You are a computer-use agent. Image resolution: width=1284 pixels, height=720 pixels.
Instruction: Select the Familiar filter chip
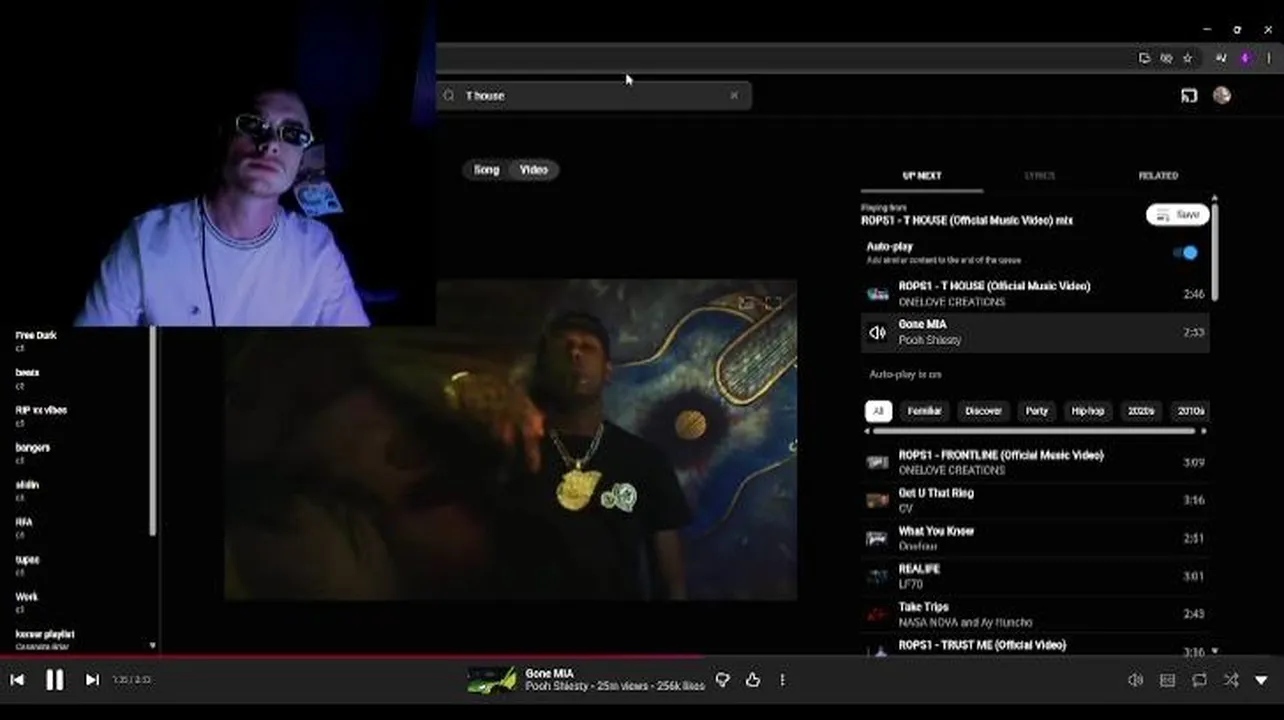point(924,411)
